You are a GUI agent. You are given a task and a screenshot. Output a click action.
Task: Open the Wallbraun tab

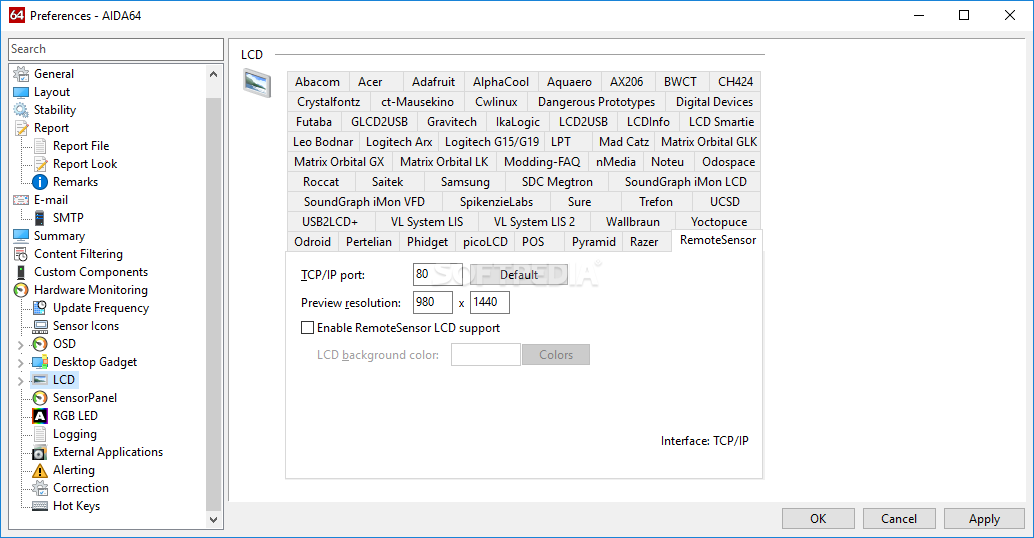[x=633, y=222]
